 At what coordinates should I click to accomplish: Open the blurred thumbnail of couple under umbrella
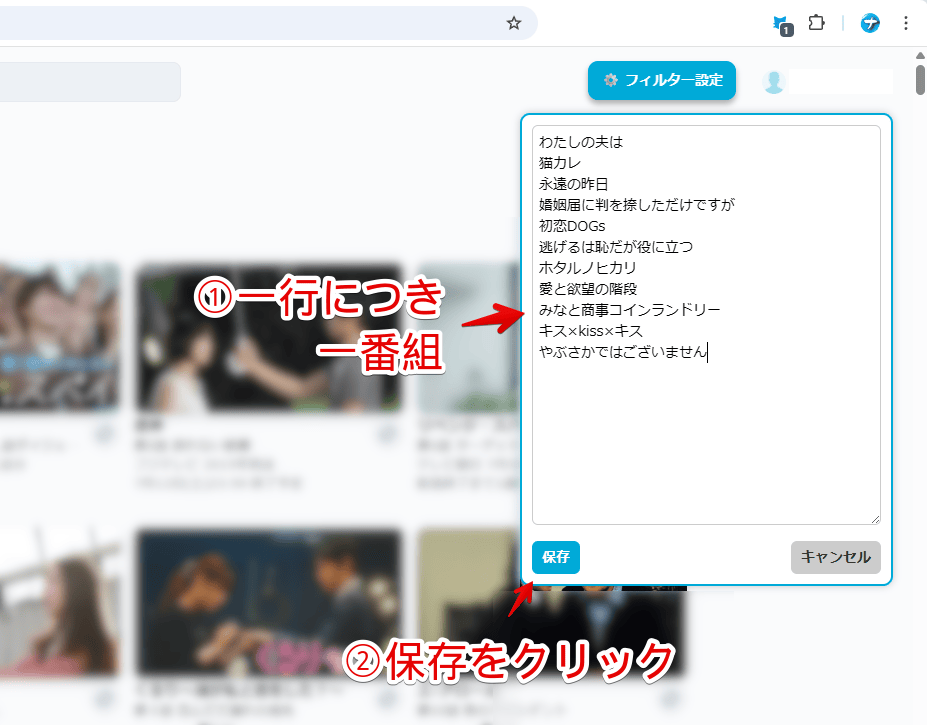coord(268,337)
